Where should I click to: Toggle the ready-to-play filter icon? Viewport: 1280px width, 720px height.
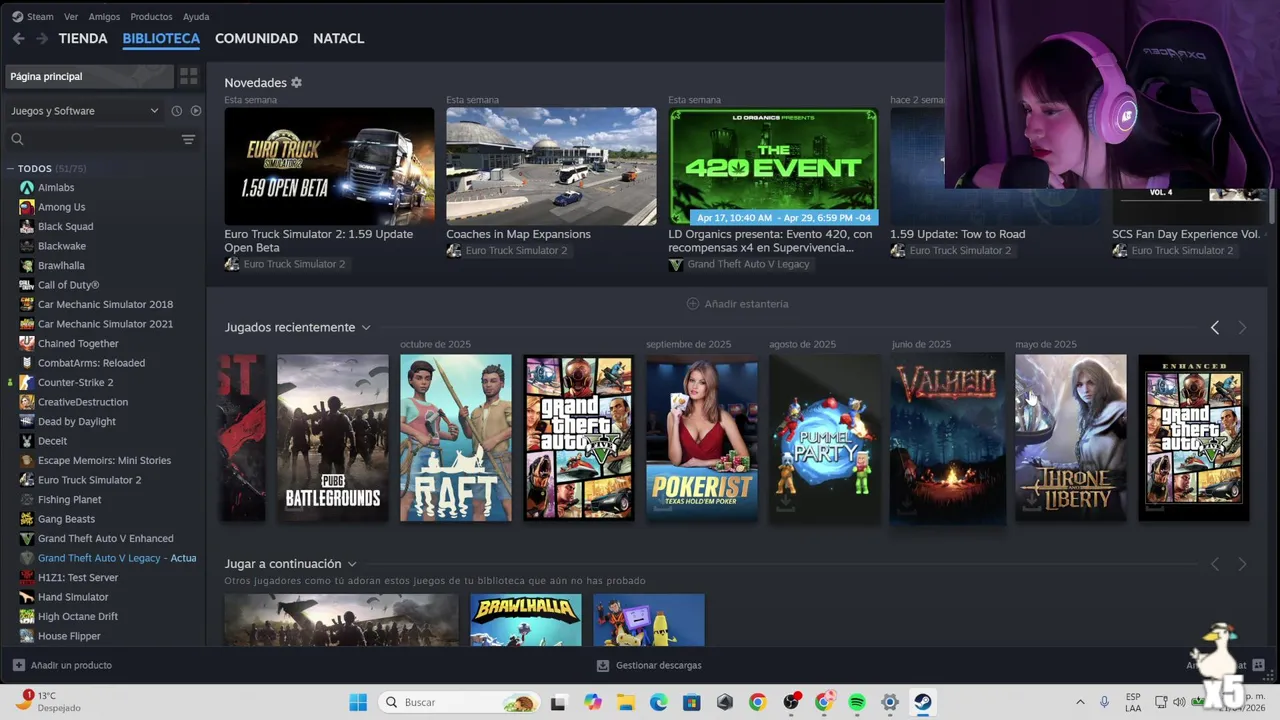[x=196, y=111]
